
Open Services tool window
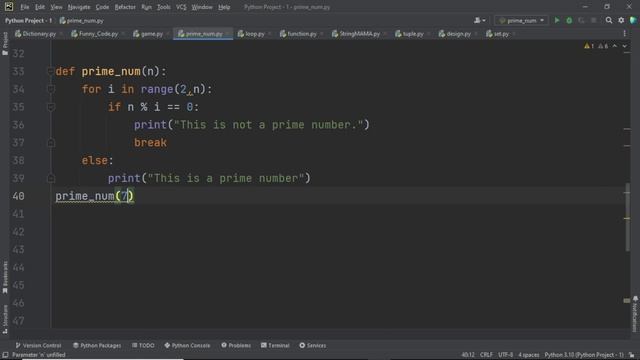313,345
